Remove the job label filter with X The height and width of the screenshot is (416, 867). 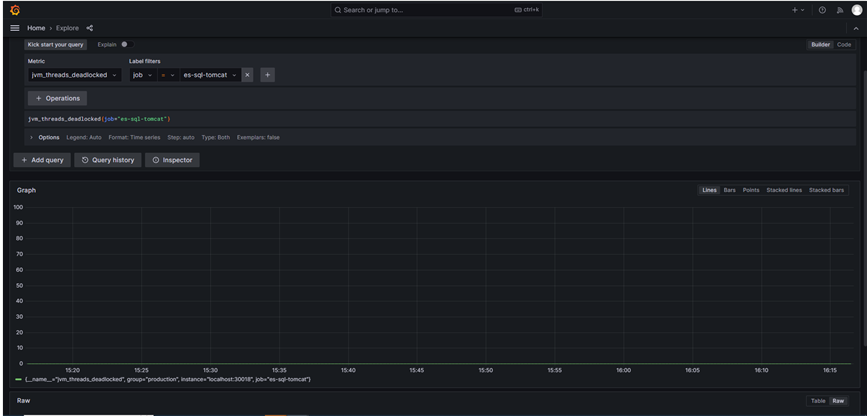(x=247, y=75)
